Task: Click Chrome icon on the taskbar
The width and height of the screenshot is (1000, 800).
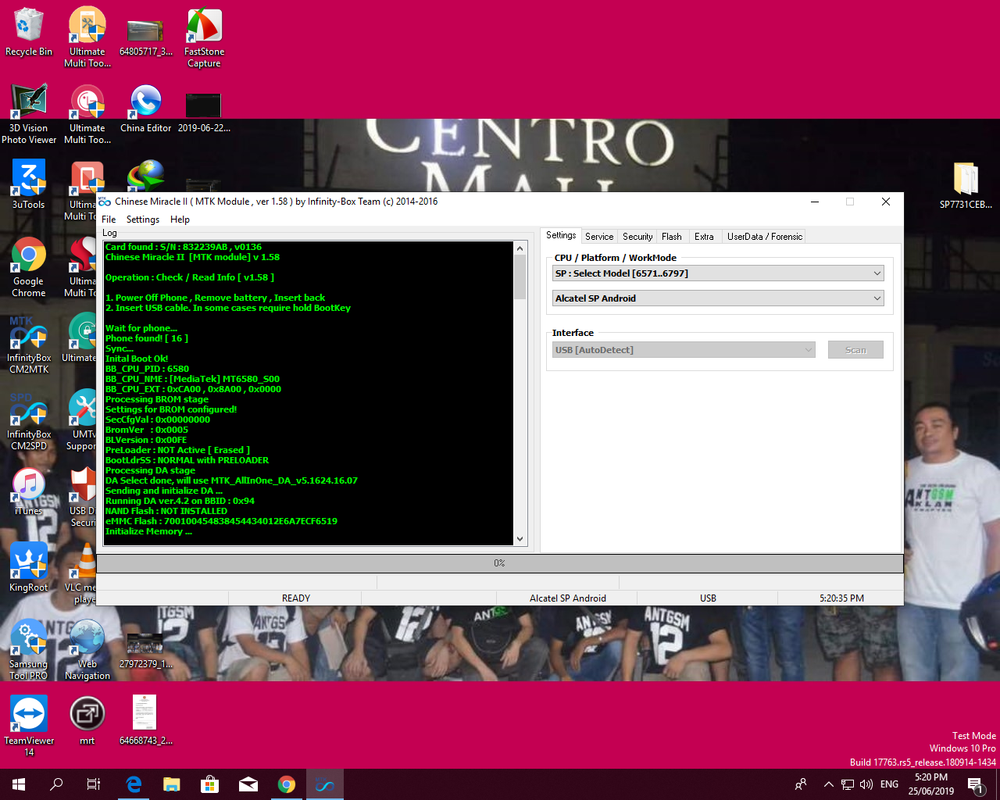Action: 286,784
